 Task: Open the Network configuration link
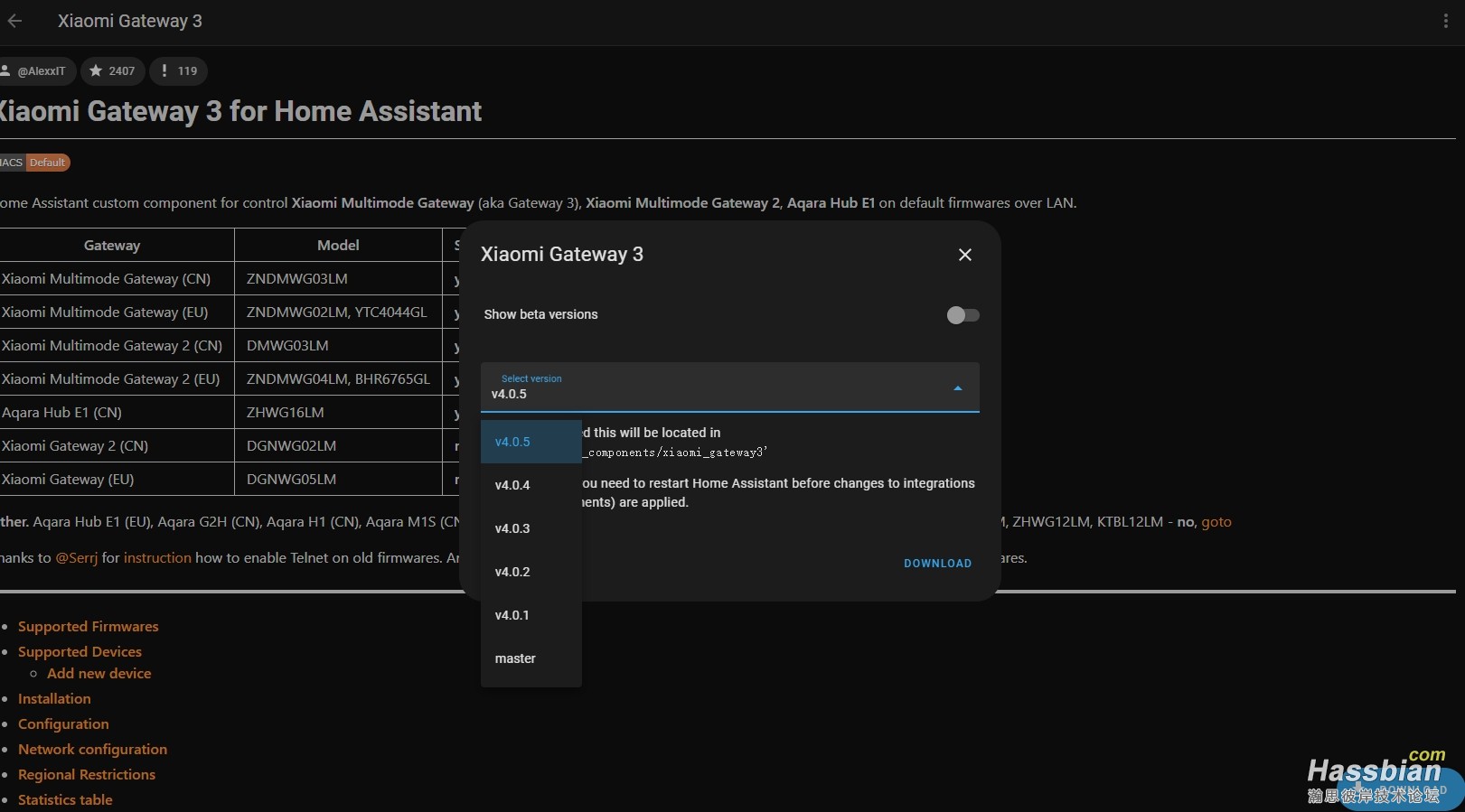pyautogui.click(x=92, y=749)
